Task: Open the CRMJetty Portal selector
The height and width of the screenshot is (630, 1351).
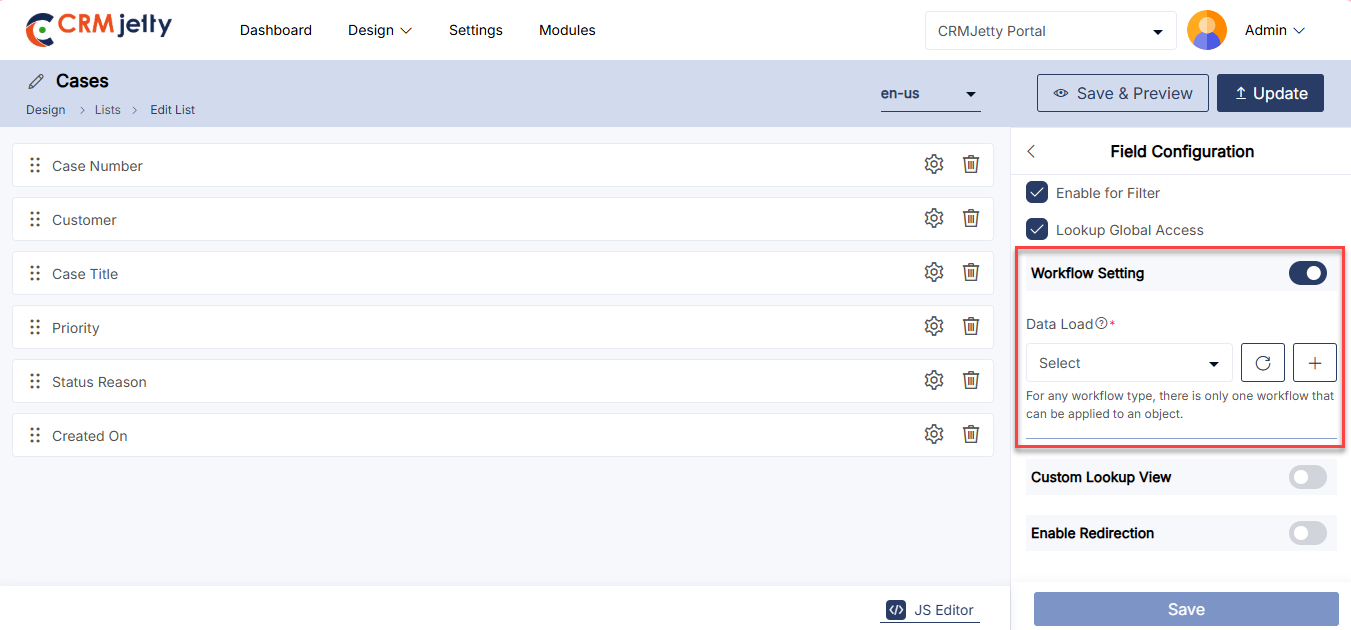Action: (1050, 31)
